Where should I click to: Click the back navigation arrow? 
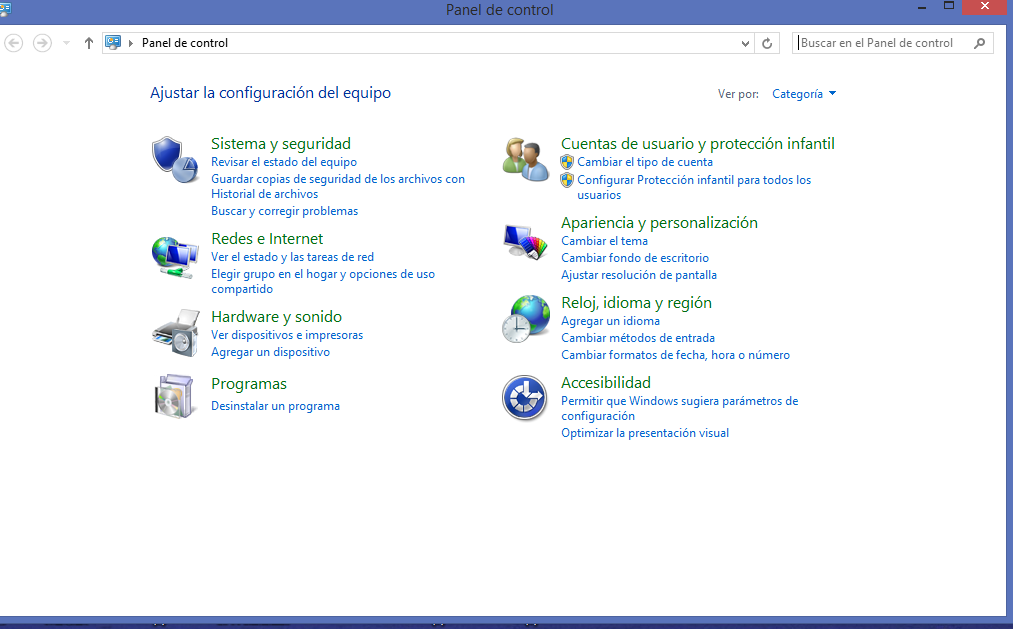tap(14, 43)
